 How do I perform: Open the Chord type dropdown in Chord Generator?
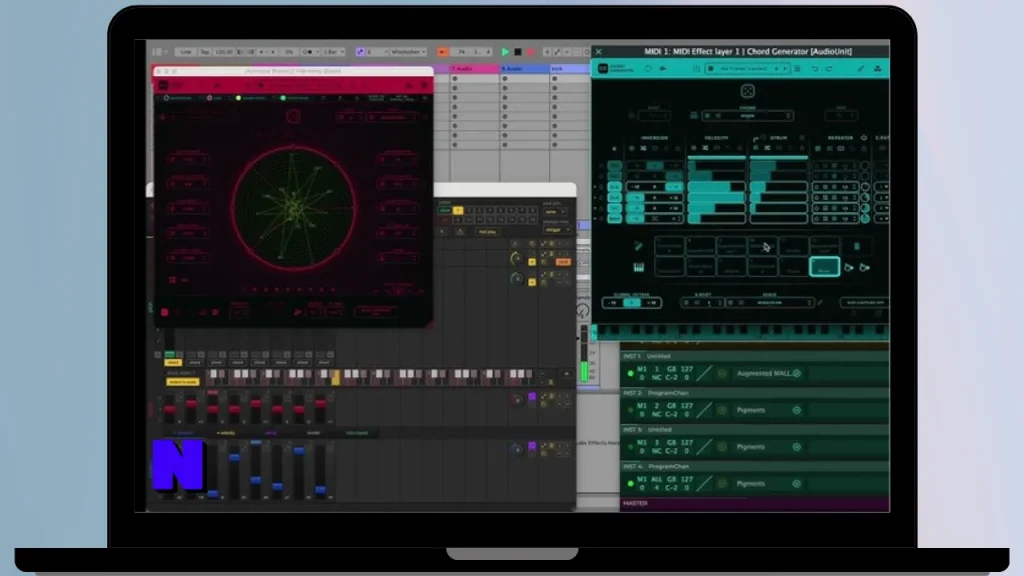[x=748, y=116]
